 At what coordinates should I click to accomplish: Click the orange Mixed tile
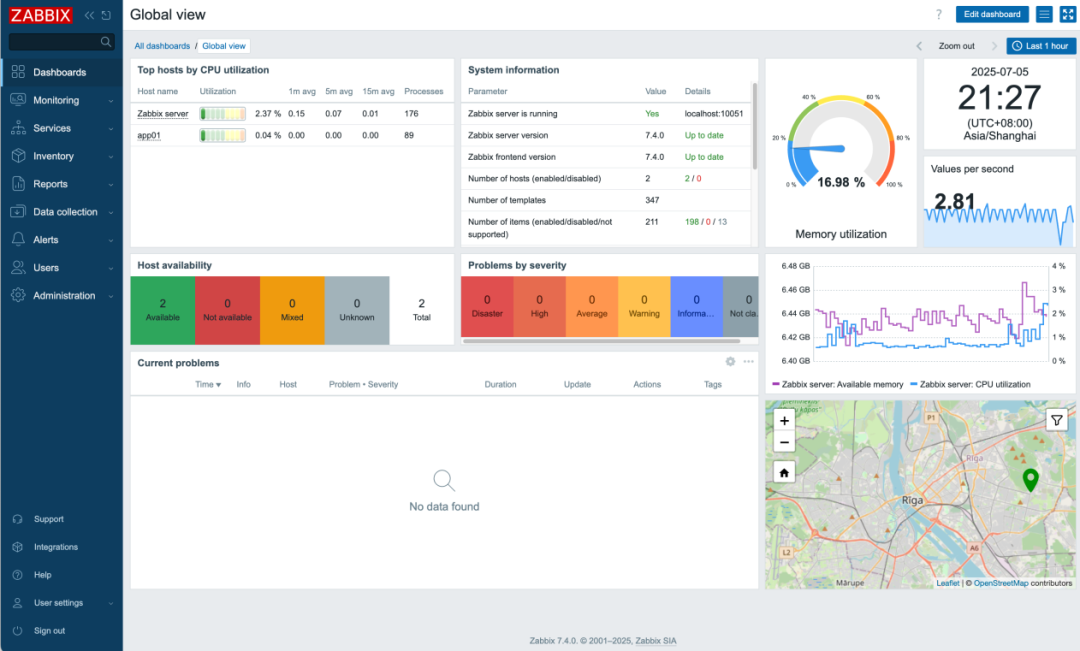(292, 310)
